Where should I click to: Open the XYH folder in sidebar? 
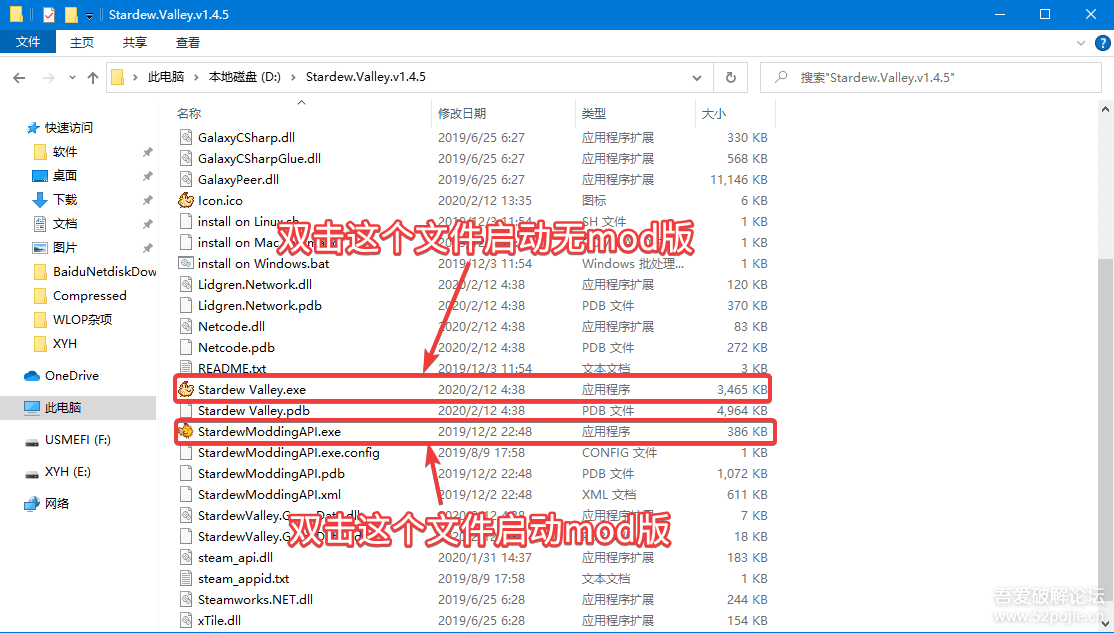click(65, 343)
